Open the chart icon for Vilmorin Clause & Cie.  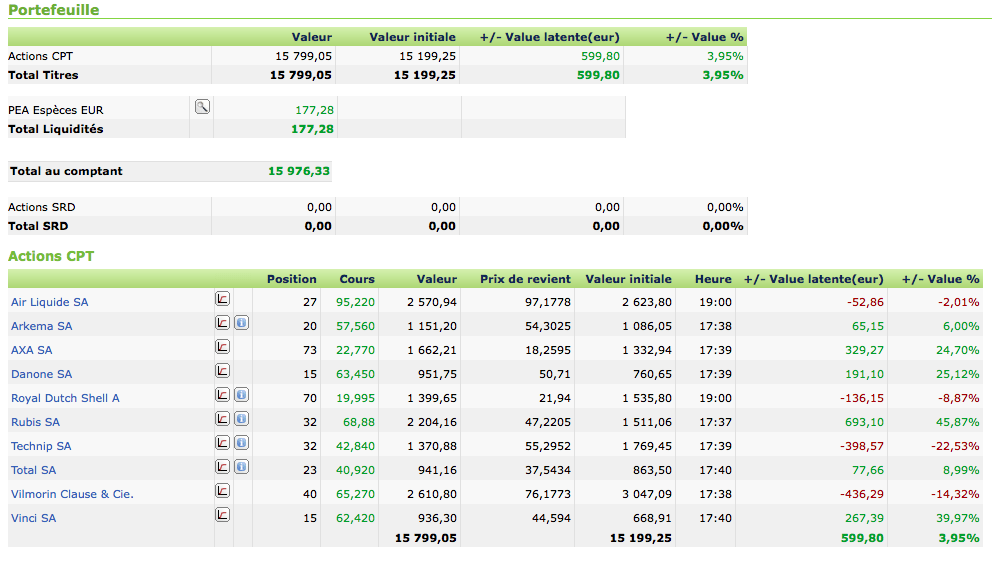pyautogui.click(x=223, y=491)
